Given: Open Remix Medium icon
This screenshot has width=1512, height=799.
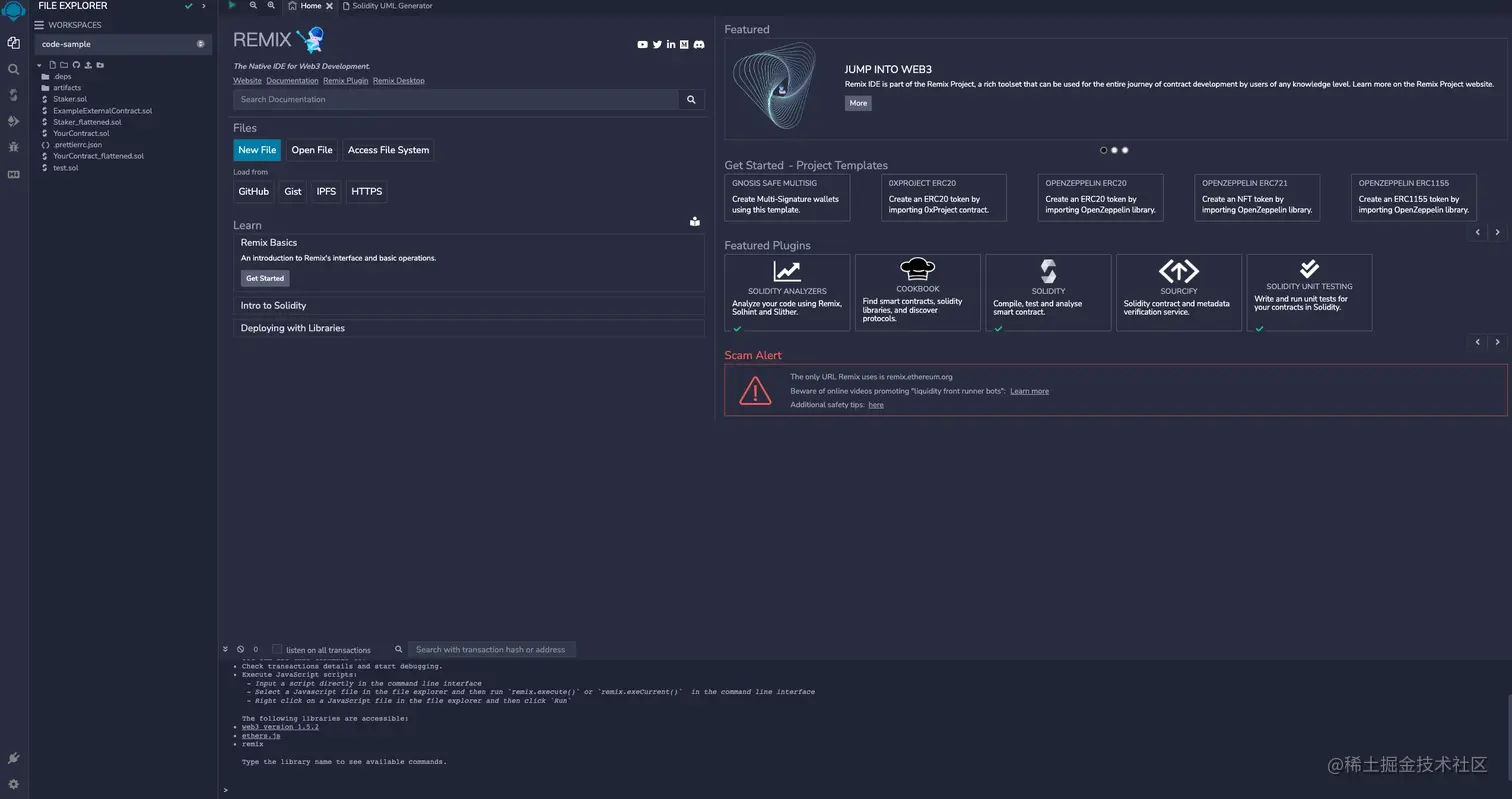Looking at the screenshot, I should click(x=684, y=44).
